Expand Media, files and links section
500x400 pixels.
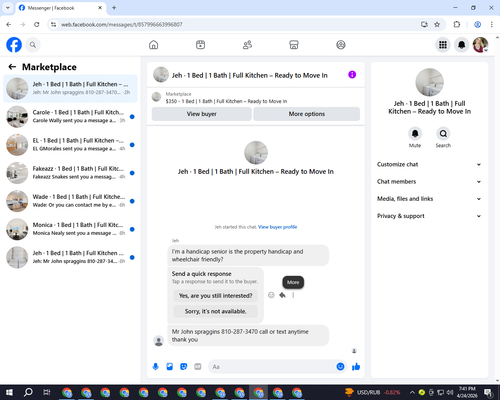429,199
